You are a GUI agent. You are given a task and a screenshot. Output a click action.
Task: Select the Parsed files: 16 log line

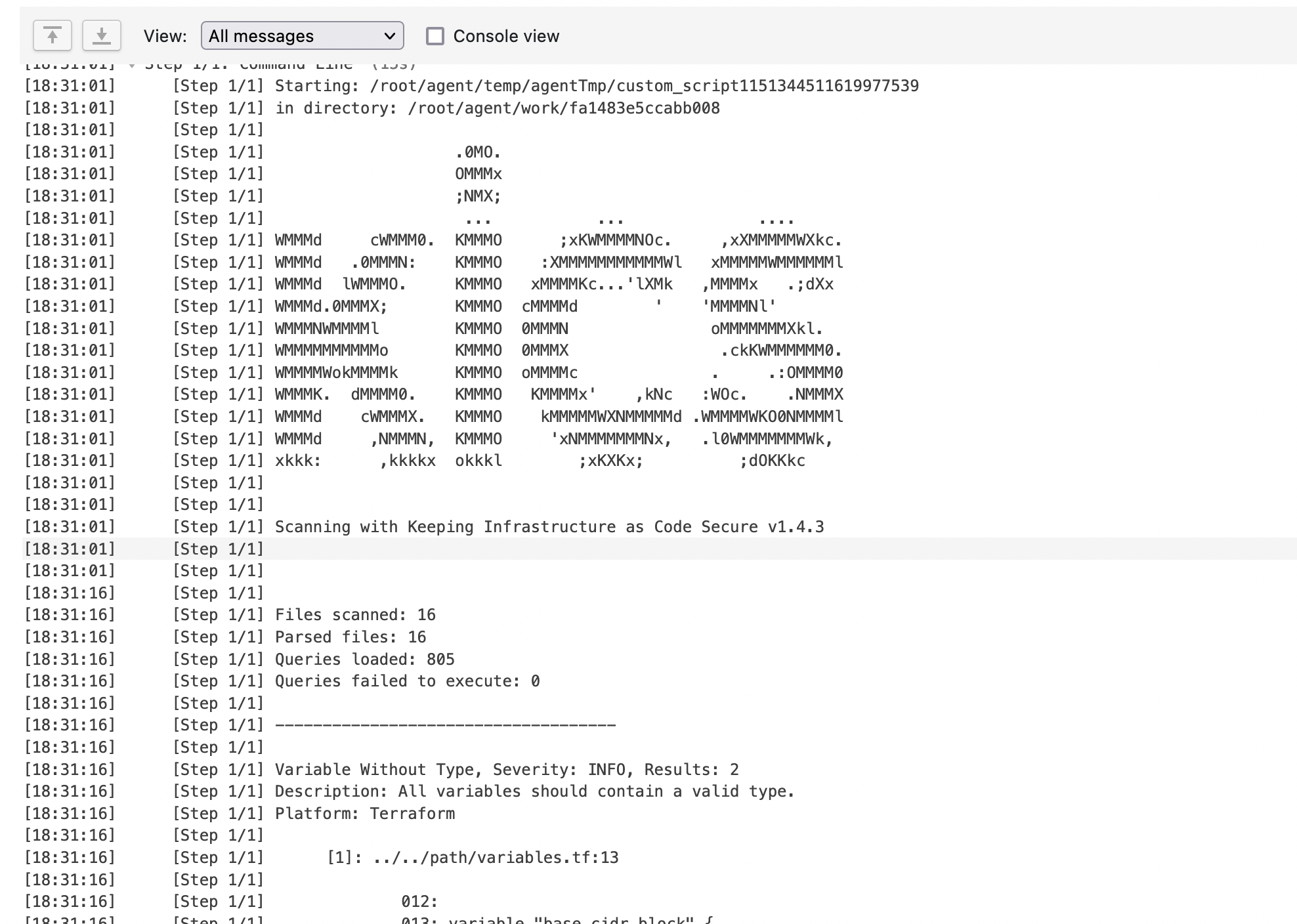click(x=350, y=637)
